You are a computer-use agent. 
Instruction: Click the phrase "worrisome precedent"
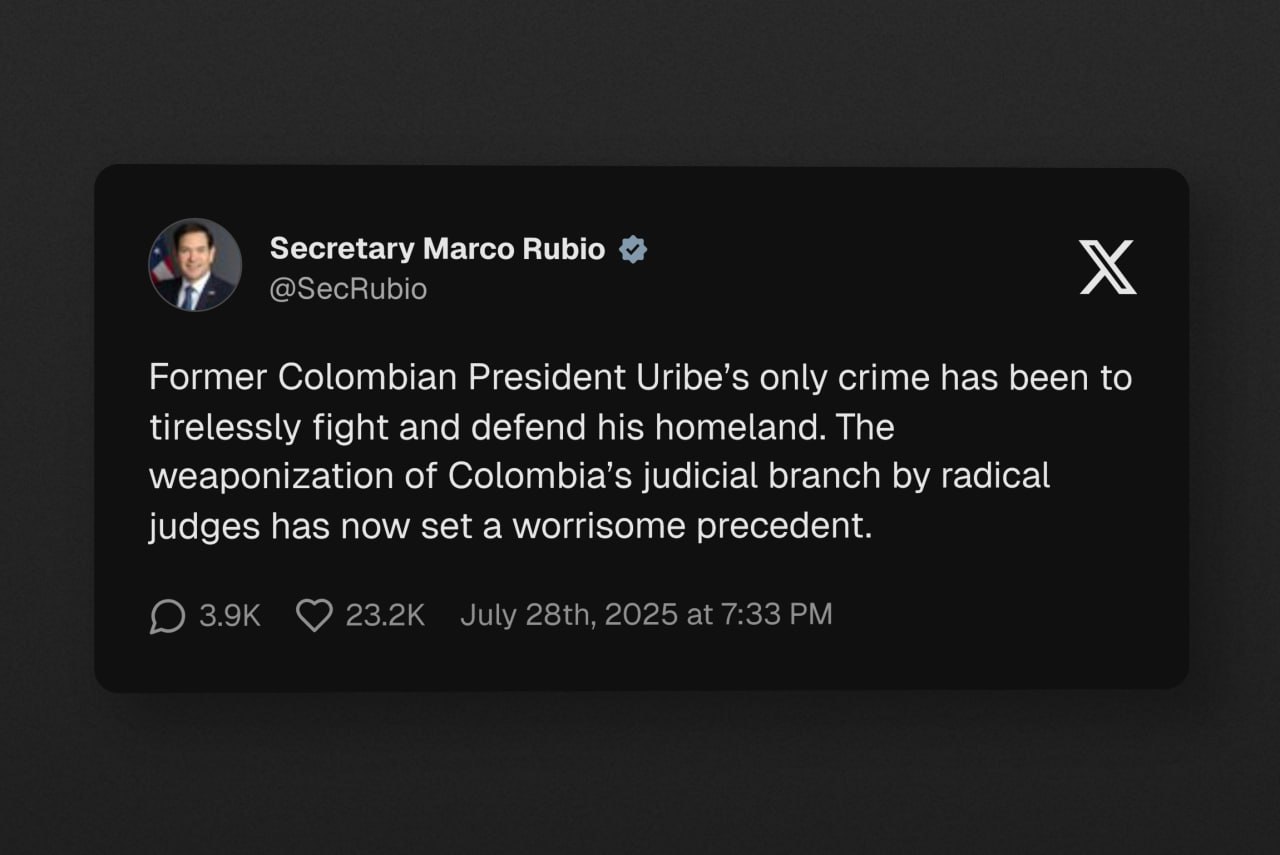point(692,526)
